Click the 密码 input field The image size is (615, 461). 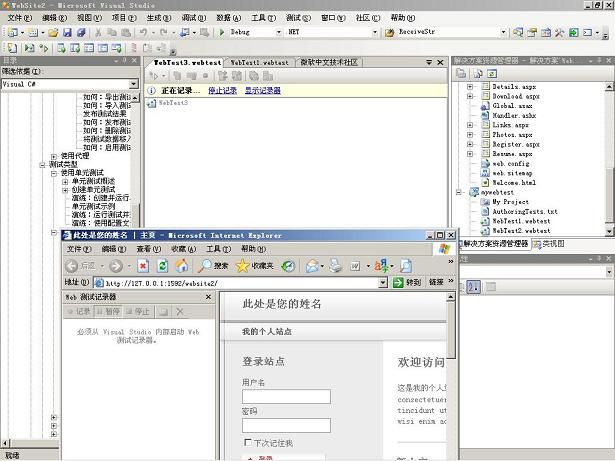coord(286,425)
